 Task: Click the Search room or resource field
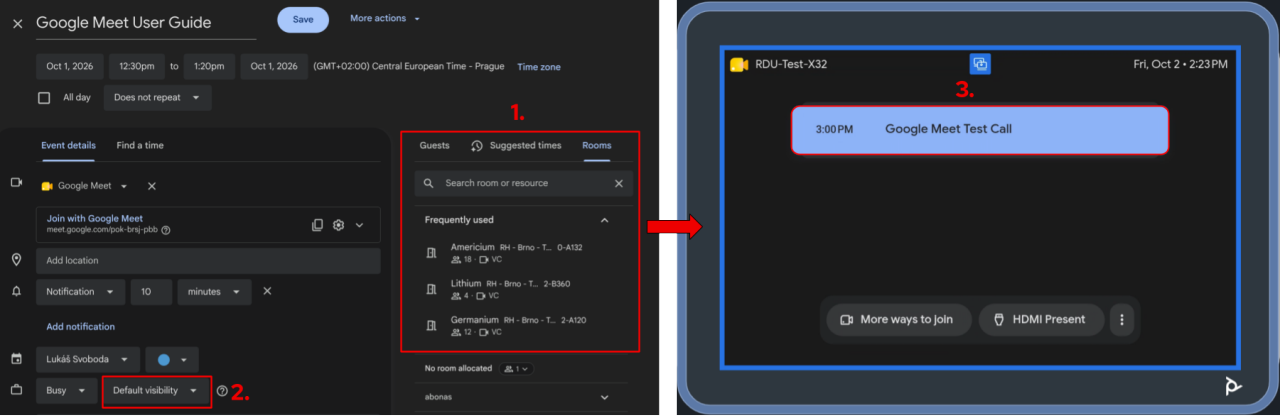(524, 183)
